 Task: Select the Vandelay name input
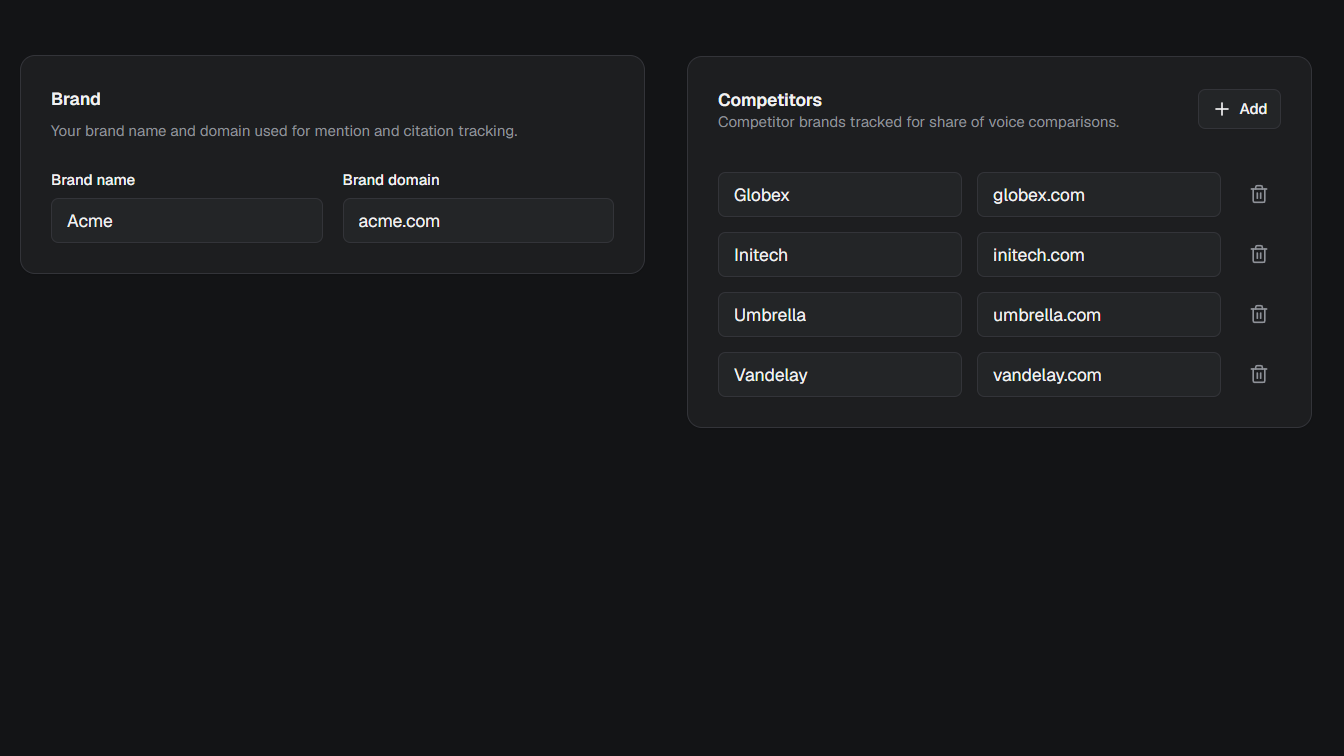point(839,375)
